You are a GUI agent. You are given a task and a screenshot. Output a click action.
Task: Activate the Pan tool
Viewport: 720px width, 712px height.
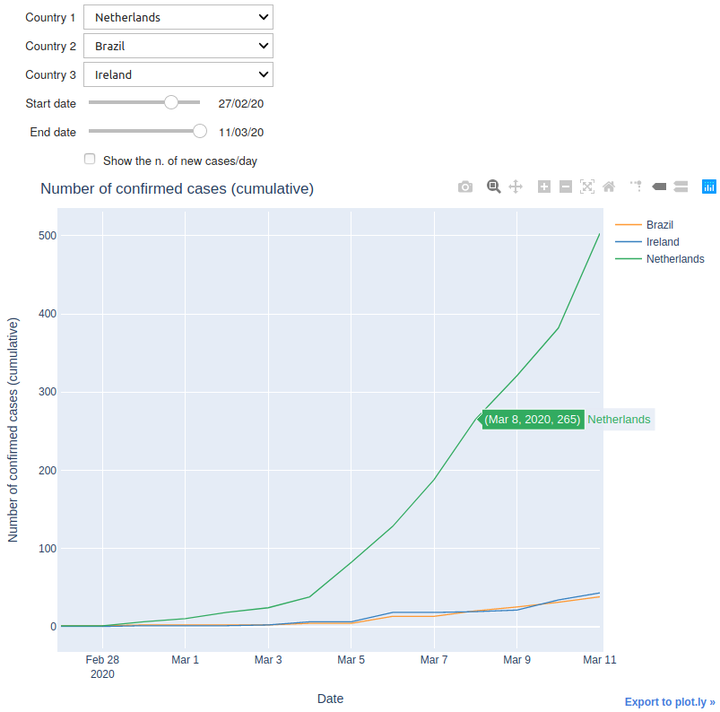click(516, 187)
